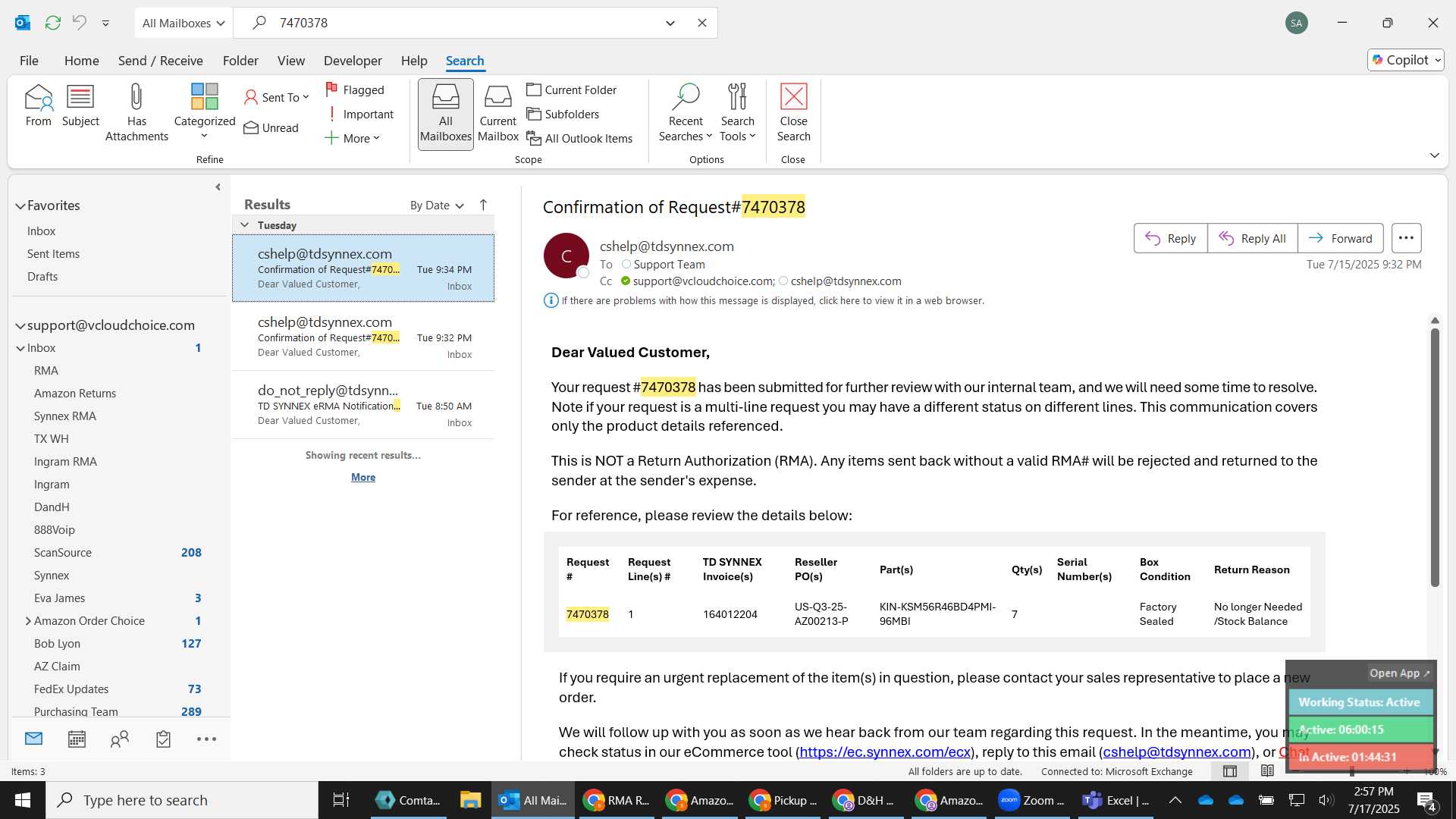Open Sent To dropdown

click(x=277, y=97)
